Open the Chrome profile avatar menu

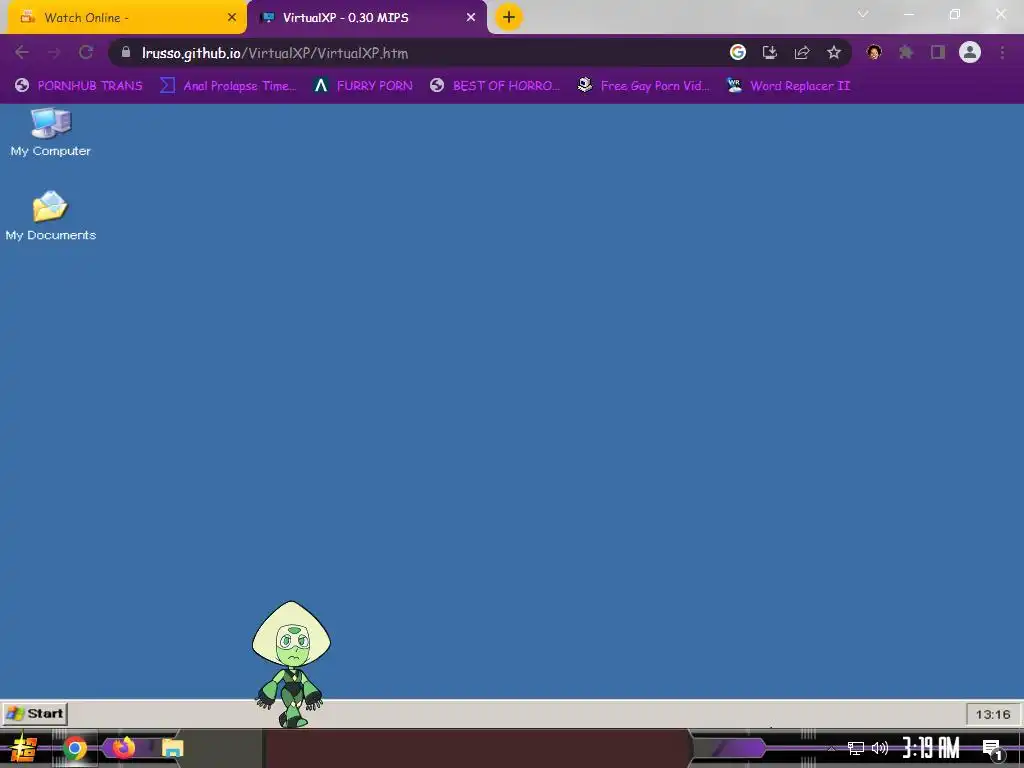pos(970,52)
